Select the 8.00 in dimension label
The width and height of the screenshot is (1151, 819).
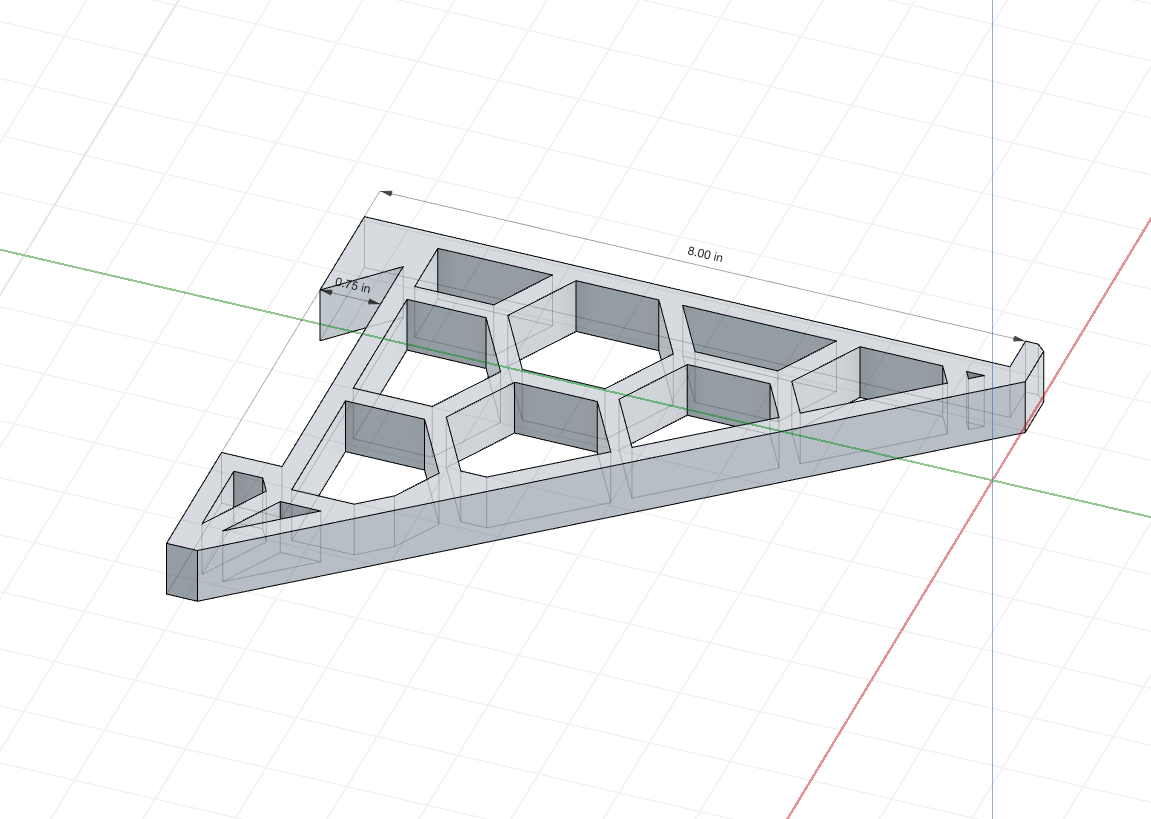tap(705, 254)
